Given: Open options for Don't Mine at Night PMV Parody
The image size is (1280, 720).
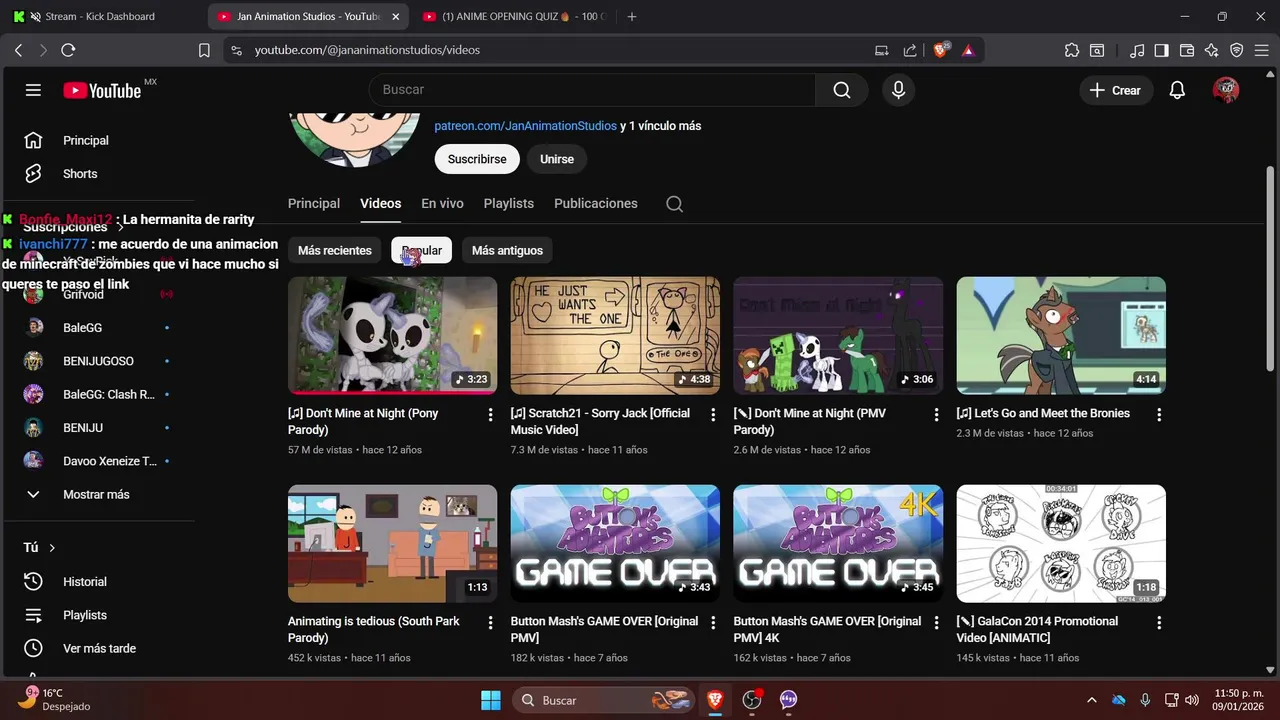Looking at the screenshot, I should click(936, 414).
